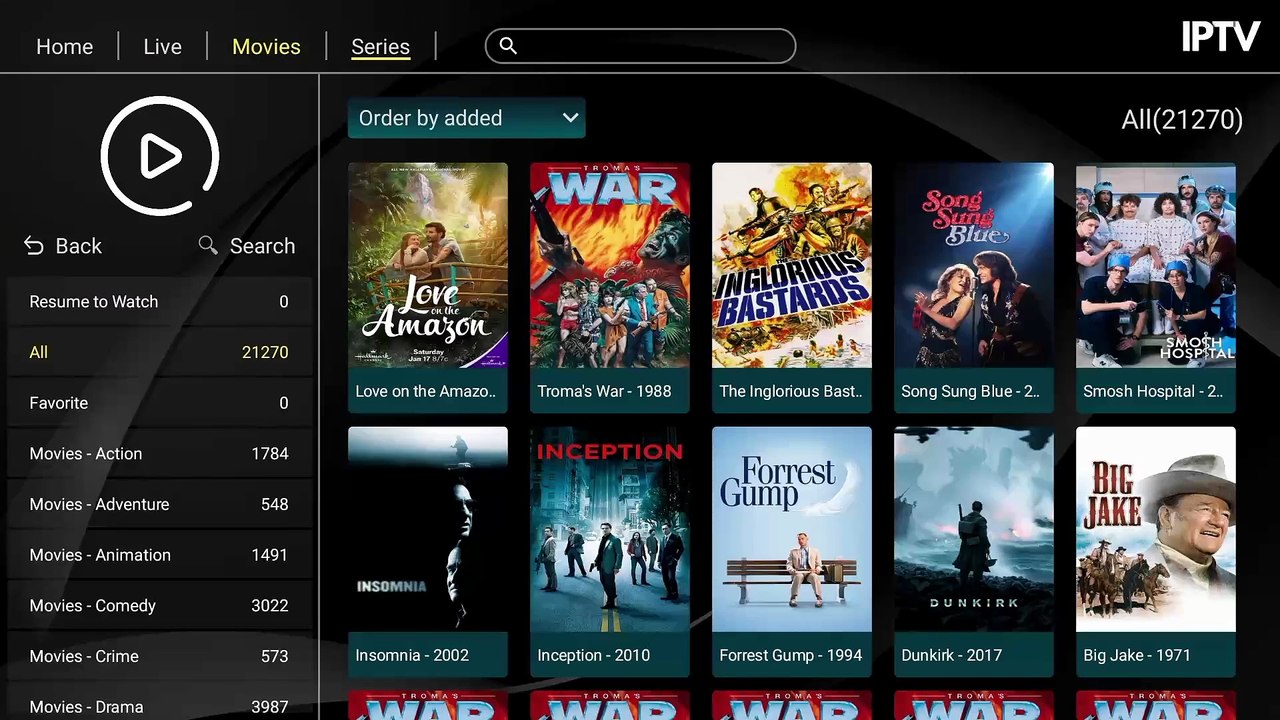
Task: Go to the Series tab
Action: (380, 47)
